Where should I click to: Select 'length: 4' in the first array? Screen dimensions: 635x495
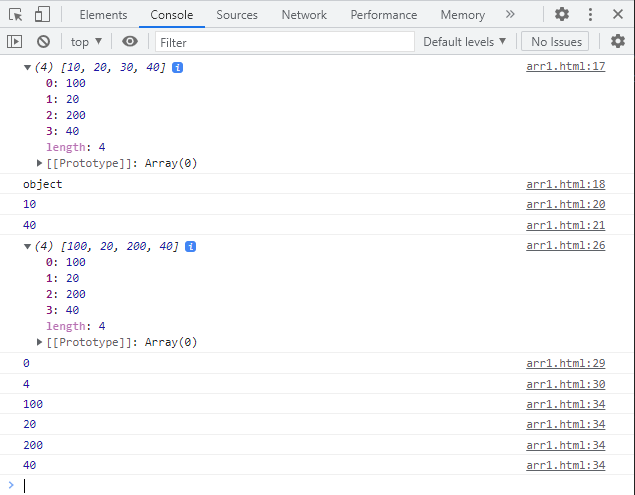point(76,147)
